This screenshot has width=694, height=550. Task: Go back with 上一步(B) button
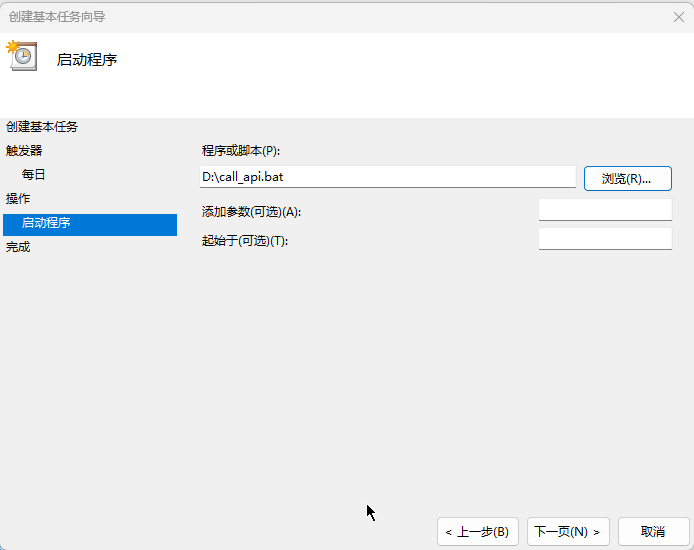(478, 531)
